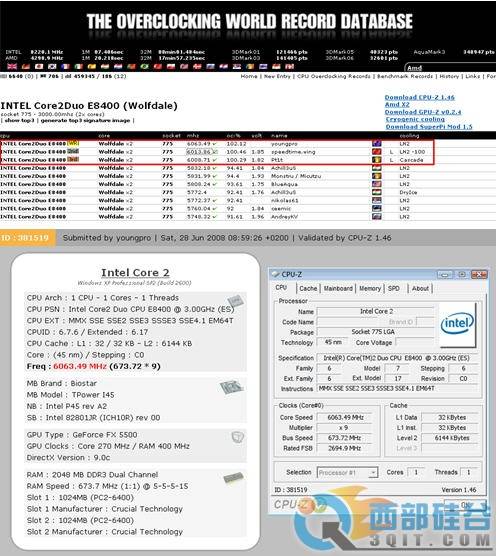
Task: Open the Processor #1 selection dropdown
Action: pos(347,472)
